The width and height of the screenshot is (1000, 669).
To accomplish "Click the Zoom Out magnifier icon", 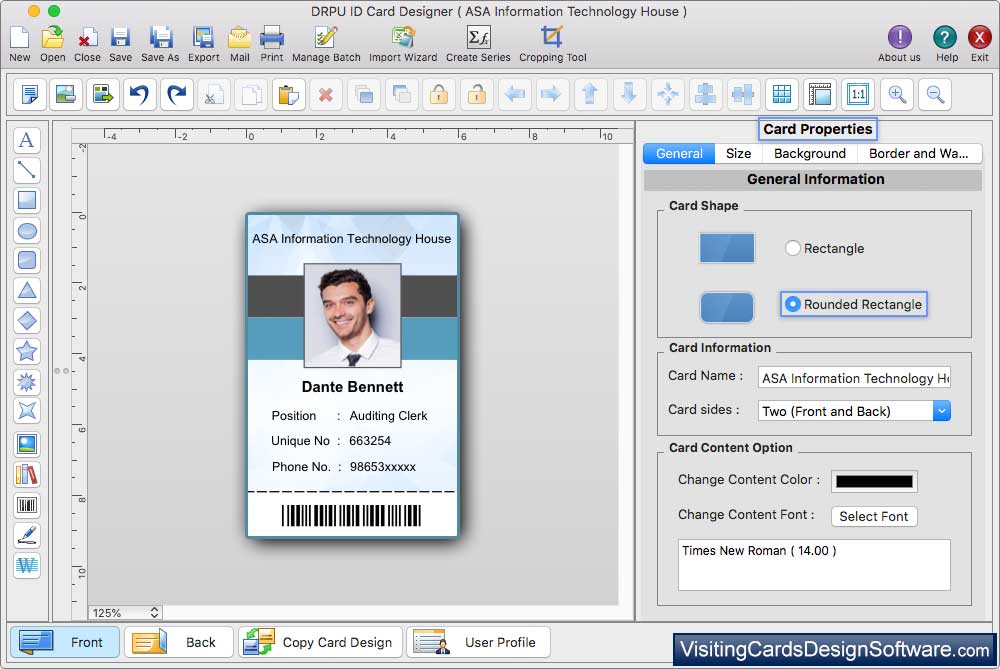I will pyautogui.click(x=935, y=94).
